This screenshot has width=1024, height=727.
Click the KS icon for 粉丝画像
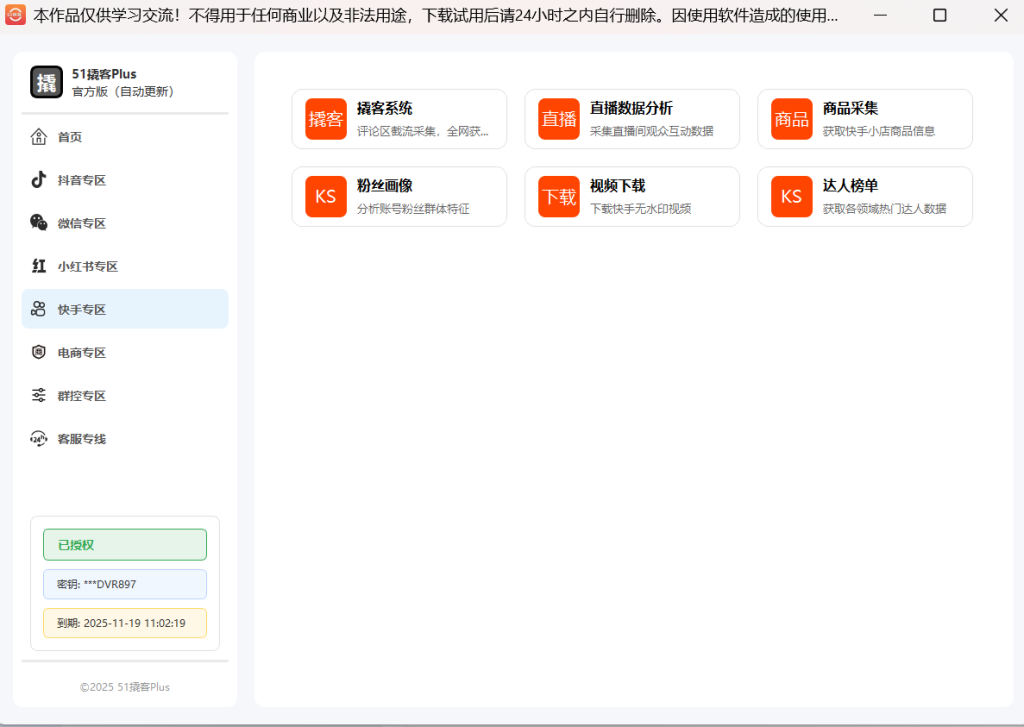(326, 196)
